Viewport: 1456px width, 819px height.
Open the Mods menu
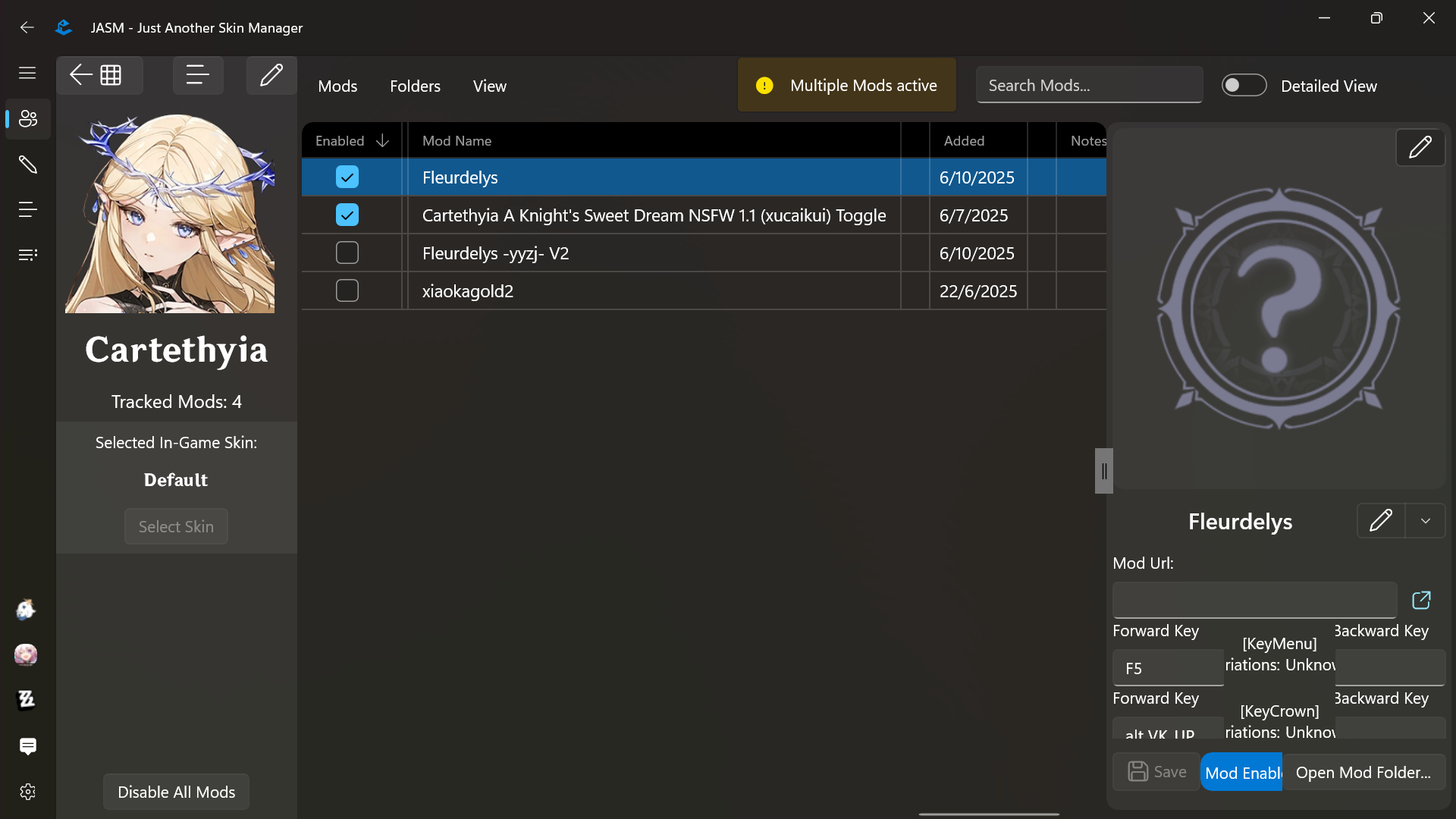[337, 86]
